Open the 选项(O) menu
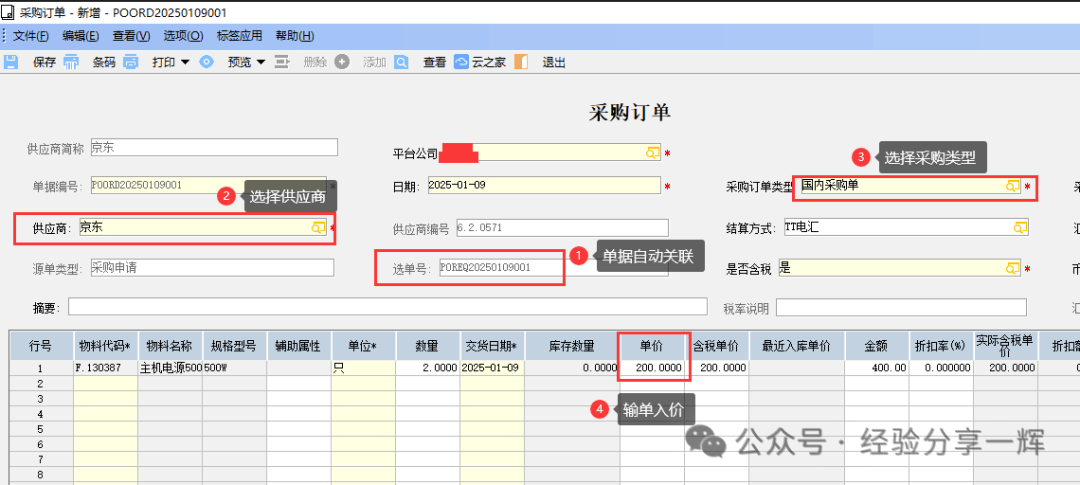The image size is (1080, 485). (x=183, y=36)
